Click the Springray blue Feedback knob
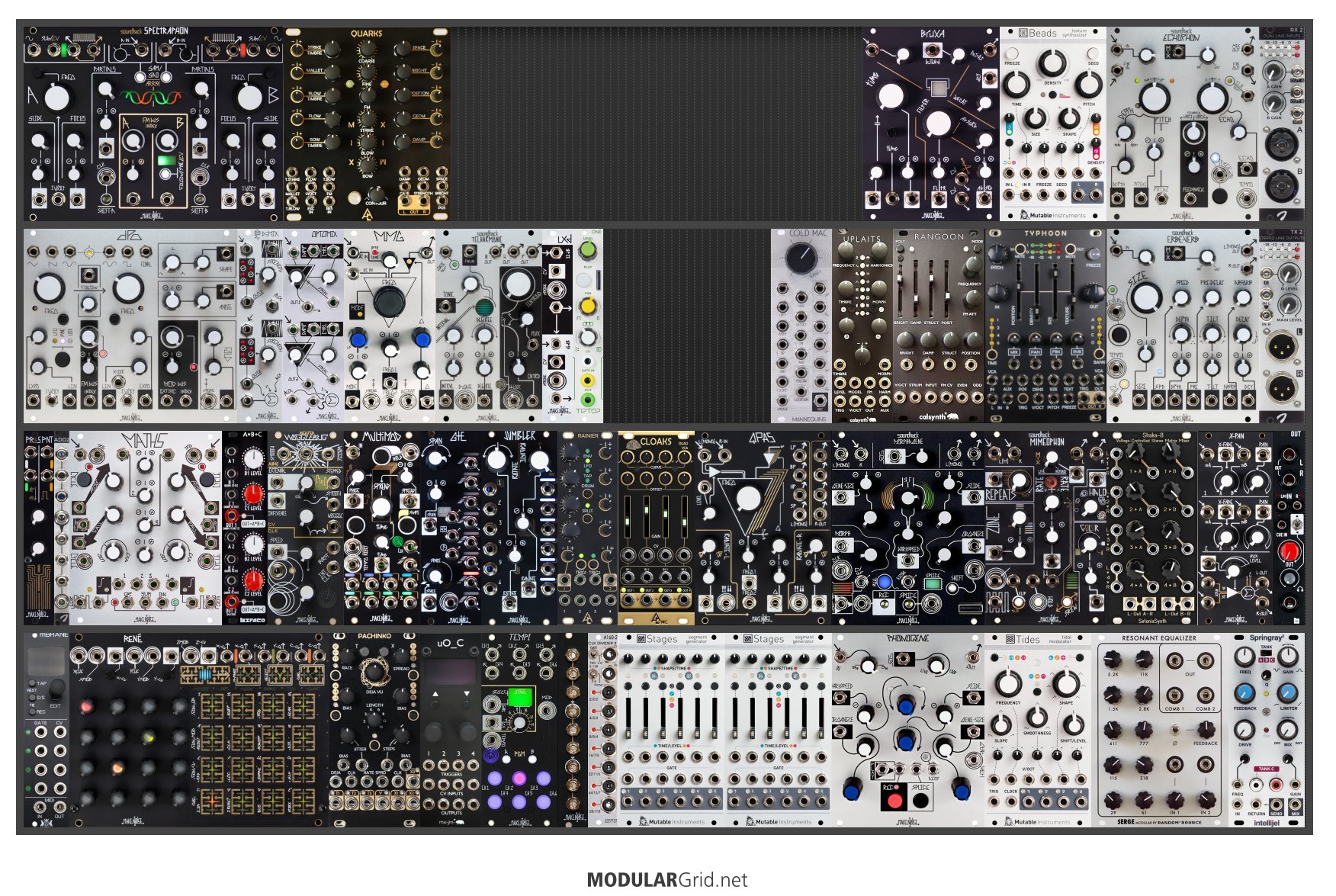Screen dimensions: 1336x896 click(1244, 692)
